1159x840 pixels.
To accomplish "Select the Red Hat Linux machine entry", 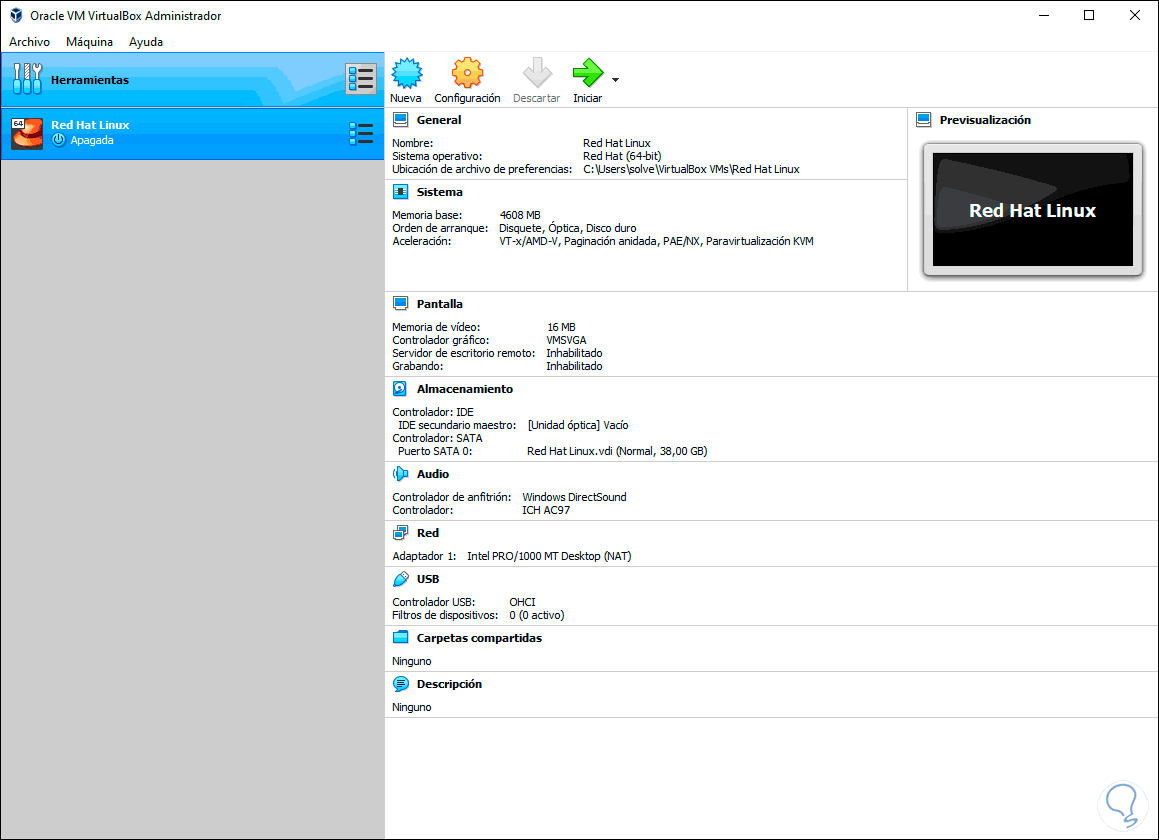I will [192, 134].
